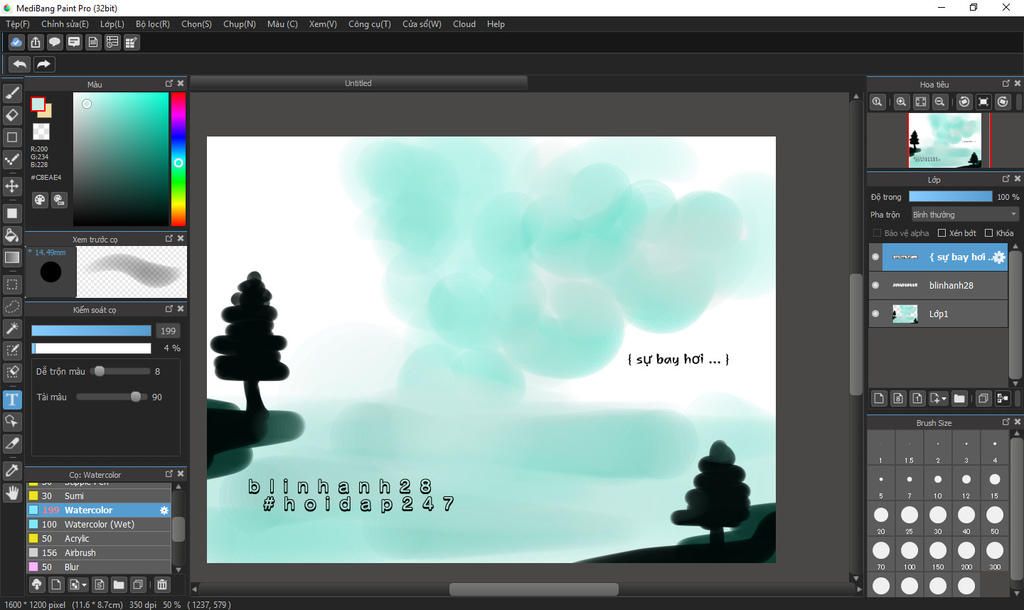Adjust the Dễ trộn màu slider
This screenshot has width=1024, height=610.
pyautogui.click(x=121, y=371)
